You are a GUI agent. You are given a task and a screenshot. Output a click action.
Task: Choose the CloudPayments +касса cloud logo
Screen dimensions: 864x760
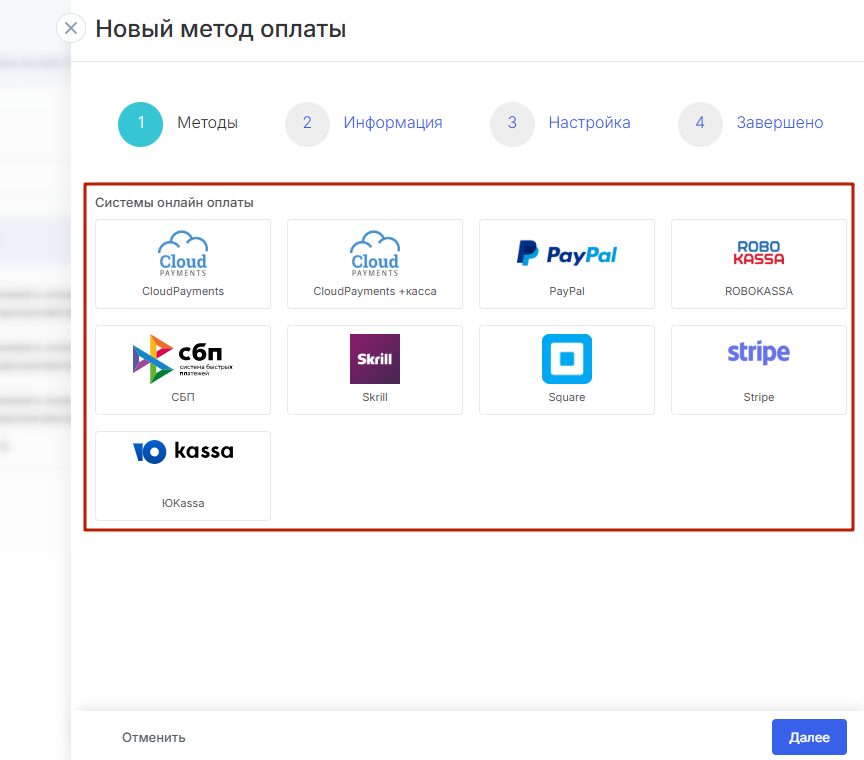click(375, 254)
